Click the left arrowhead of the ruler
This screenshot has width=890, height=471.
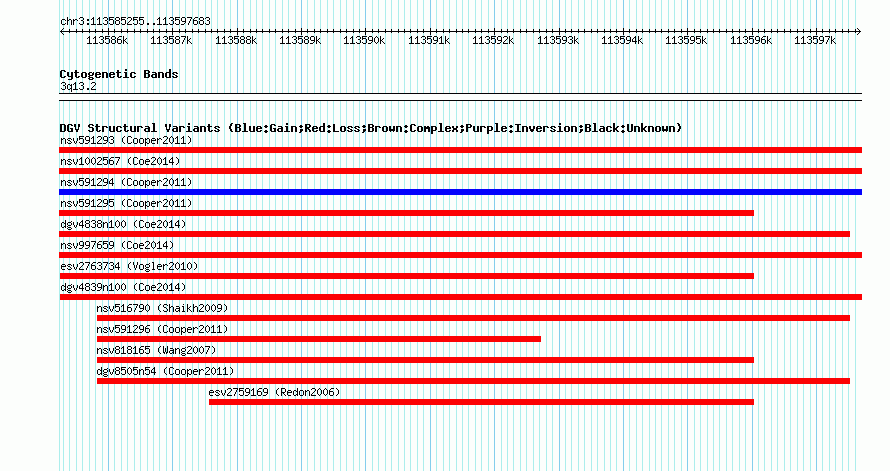62,32
